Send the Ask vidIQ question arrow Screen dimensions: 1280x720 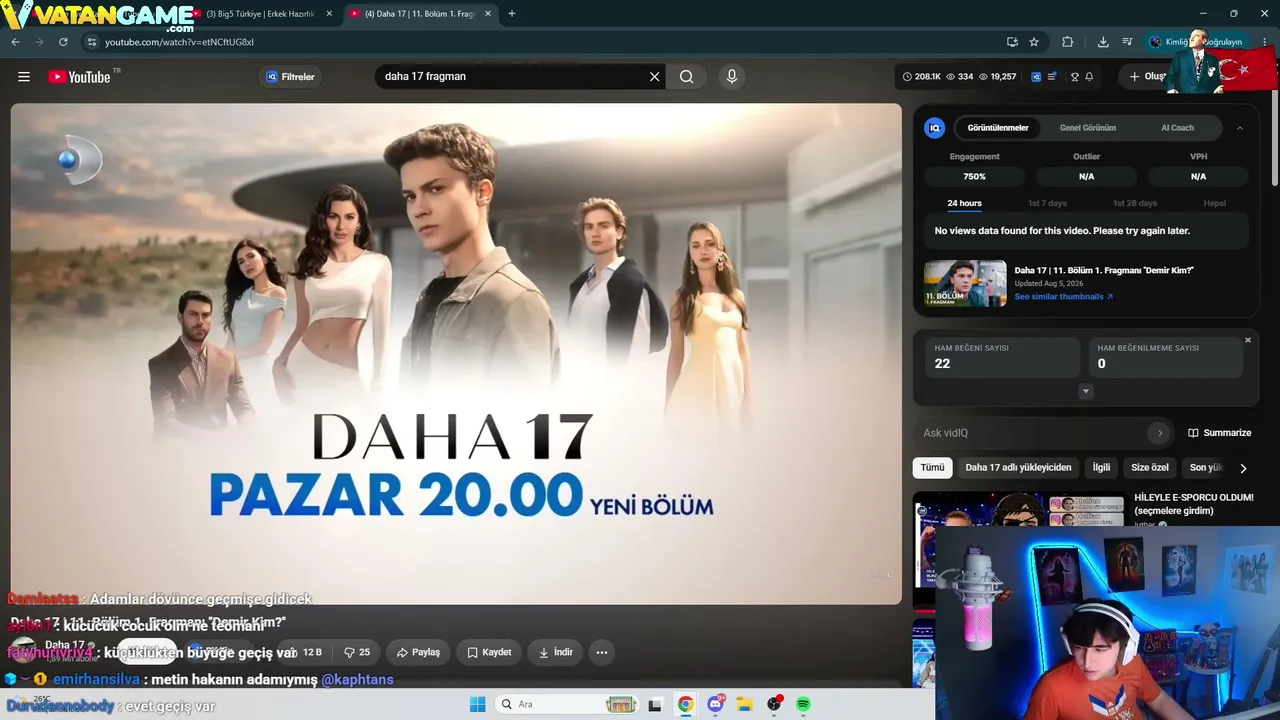coord(1159,433)
